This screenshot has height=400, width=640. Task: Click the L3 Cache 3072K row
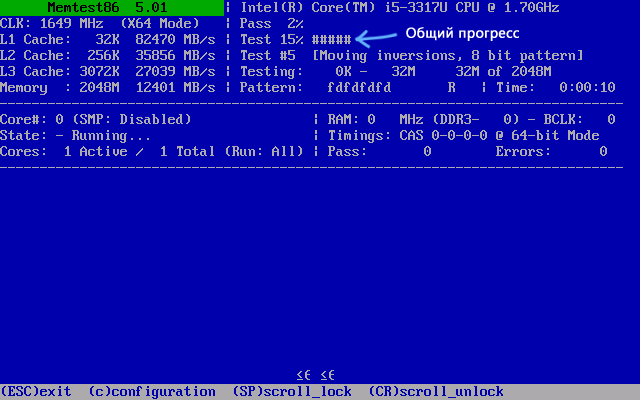108,71
